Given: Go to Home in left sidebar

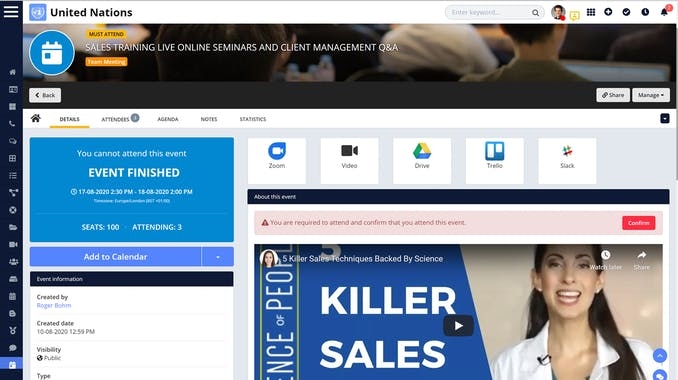Looking at the screenshot, I should [13, 72].
